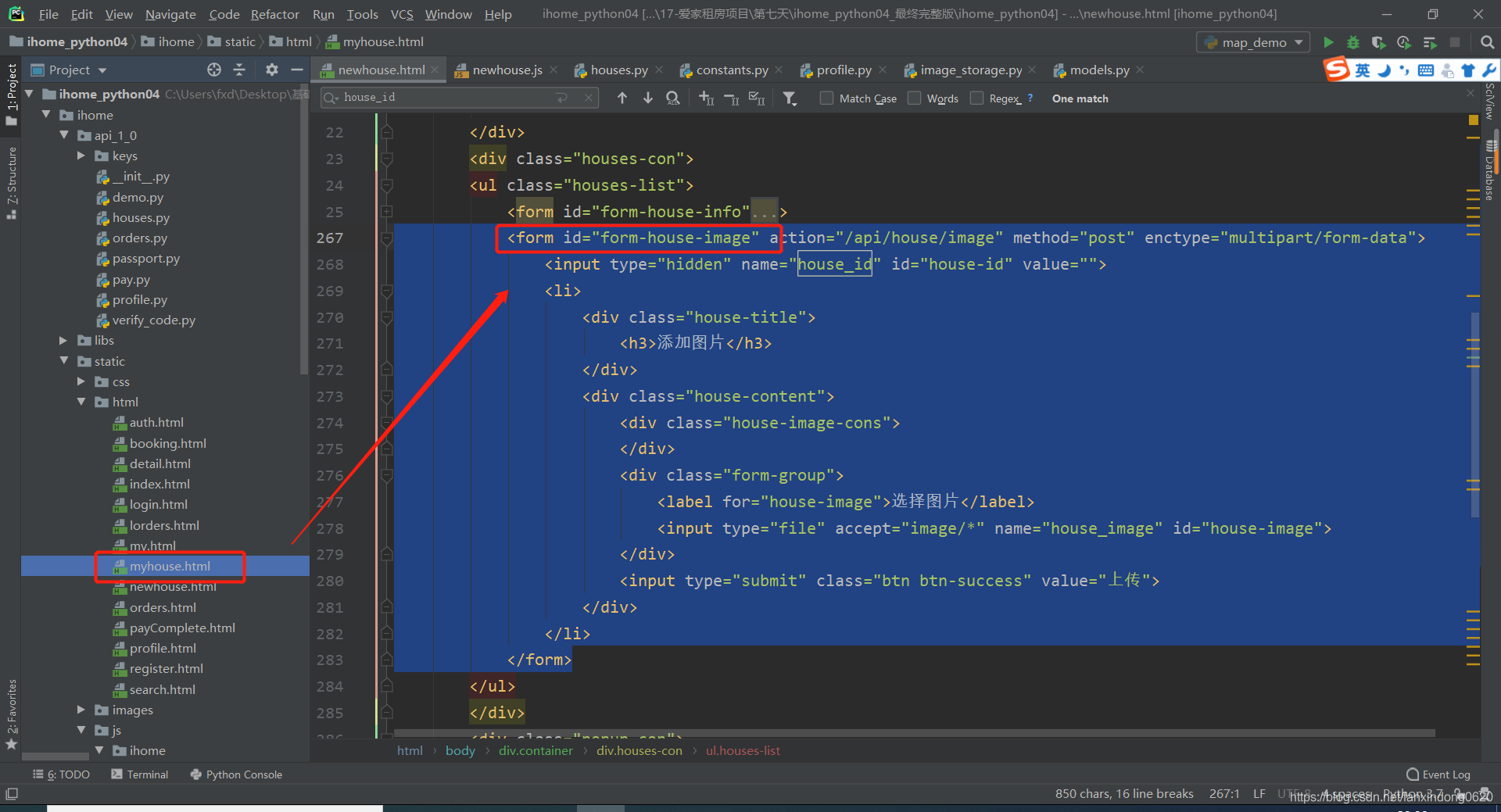Open Search Everywhere magnifier
Screen dimensions: 1501x812
pos(1487,42)
